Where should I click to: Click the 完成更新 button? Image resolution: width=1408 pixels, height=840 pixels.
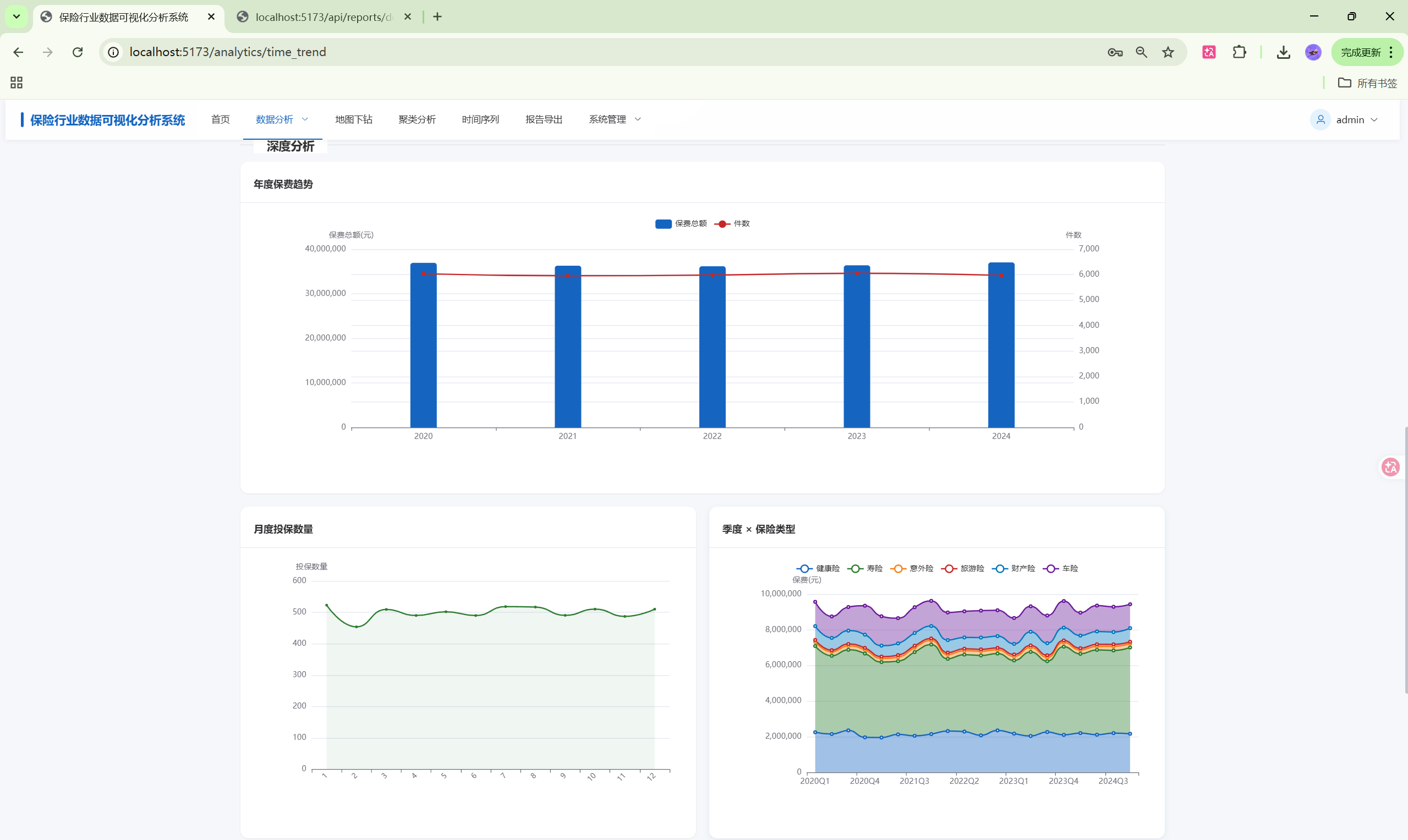coord(1361,52)
